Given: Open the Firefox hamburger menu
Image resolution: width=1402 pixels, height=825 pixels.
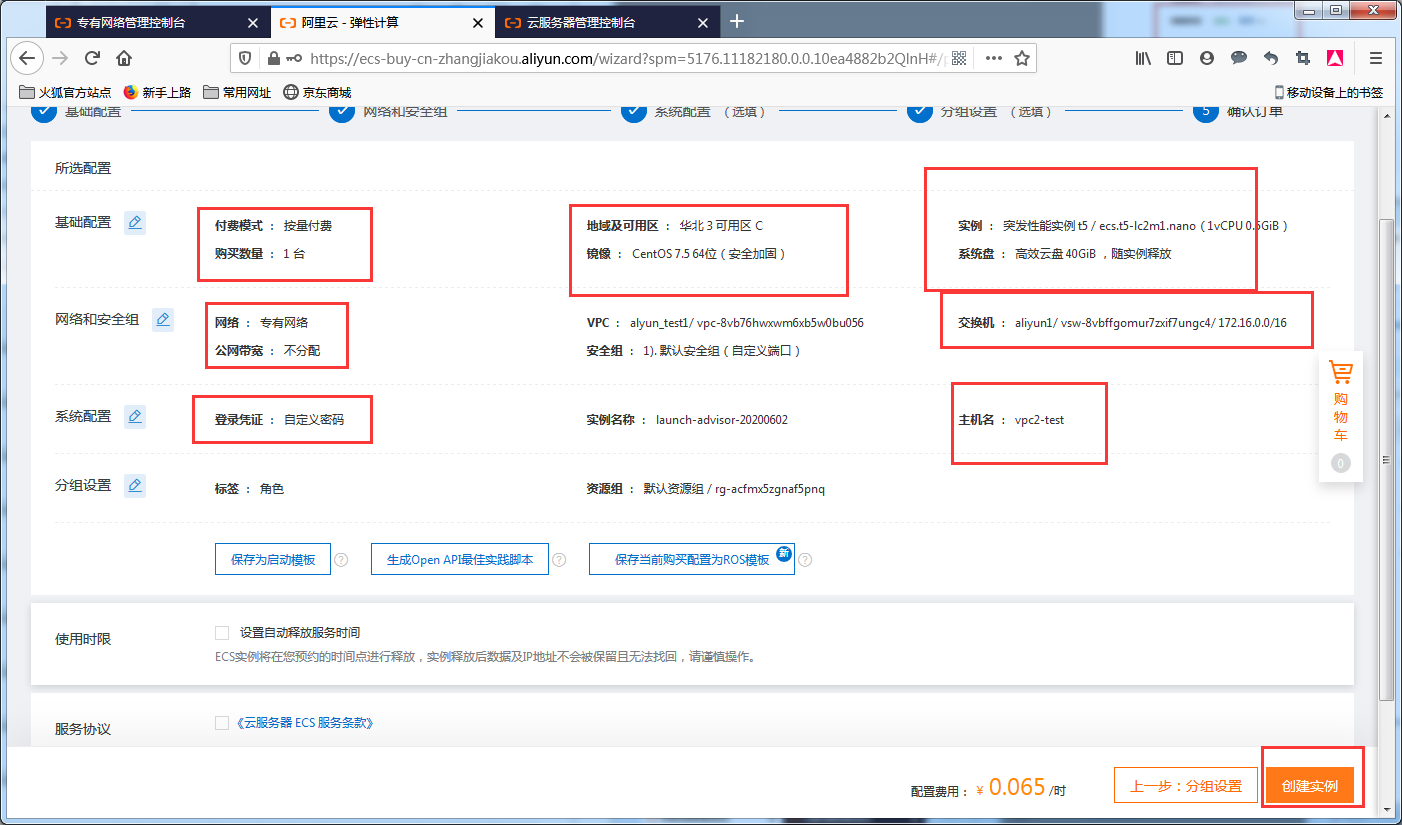Looking at the screenshot, I should pos(1375,58).
